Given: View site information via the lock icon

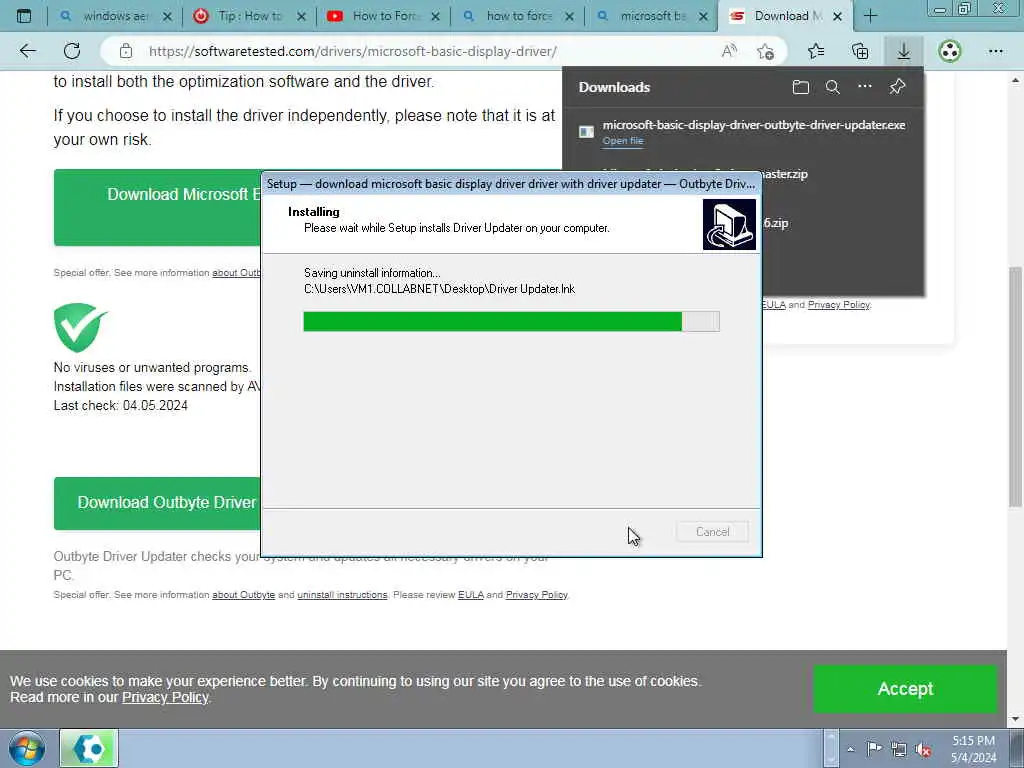Looking at the screenshot, I should point(126,51).
